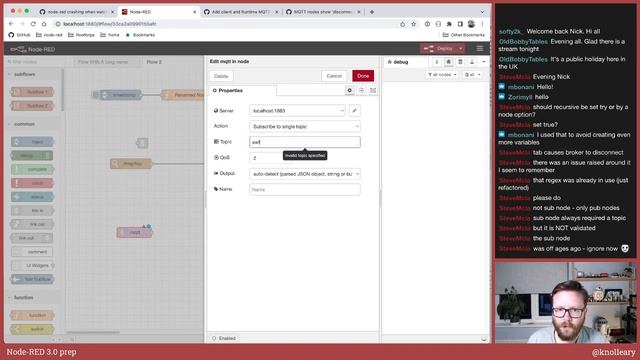Select the msg.foo node on the canvas

[131, 164]
